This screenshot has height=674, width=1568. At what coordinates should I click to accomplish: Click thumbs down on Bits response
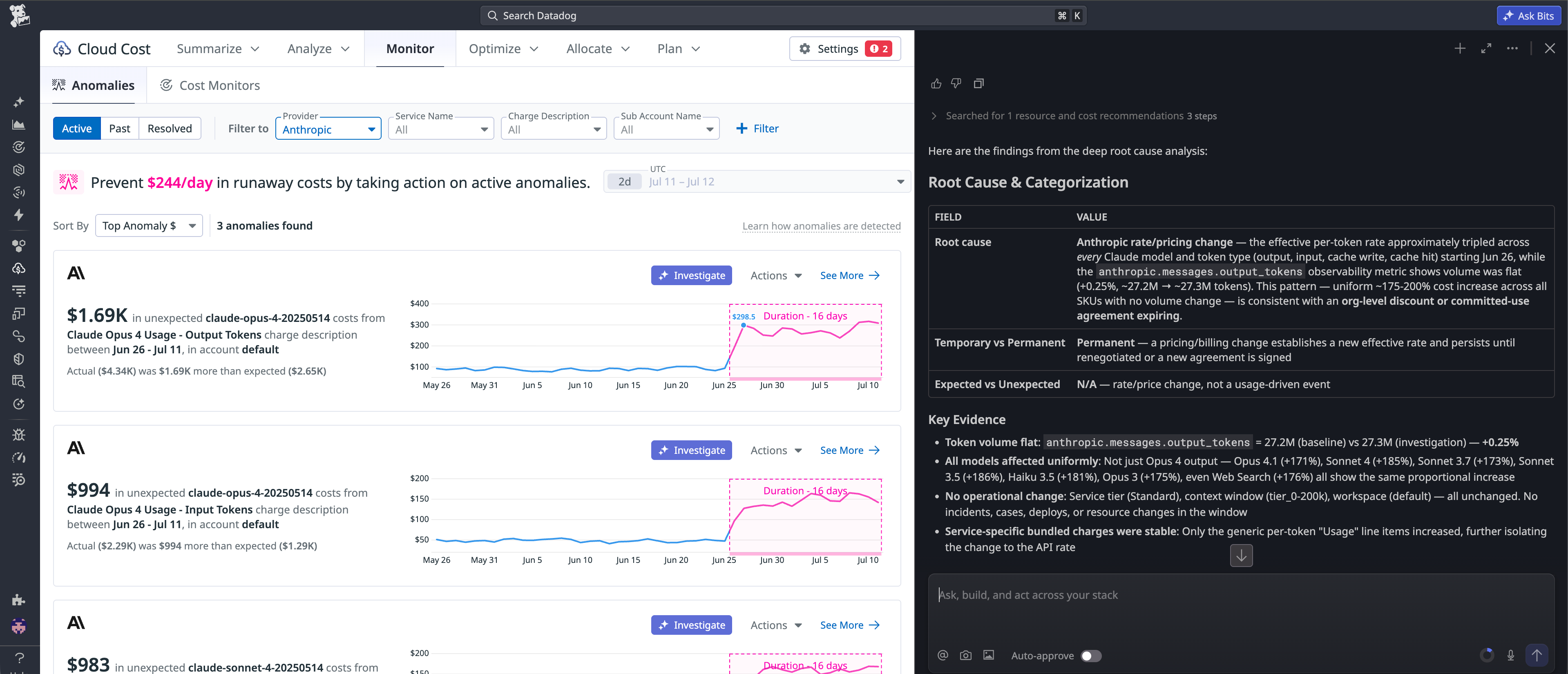(x=956, y=83)
